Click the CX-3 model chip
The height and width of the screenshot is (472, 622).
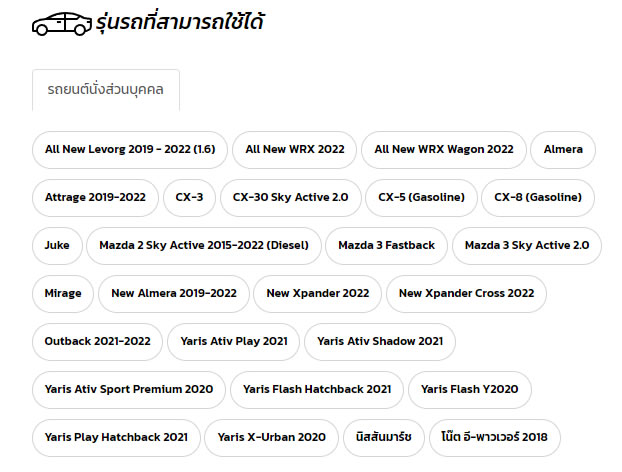tap(189, 197)
